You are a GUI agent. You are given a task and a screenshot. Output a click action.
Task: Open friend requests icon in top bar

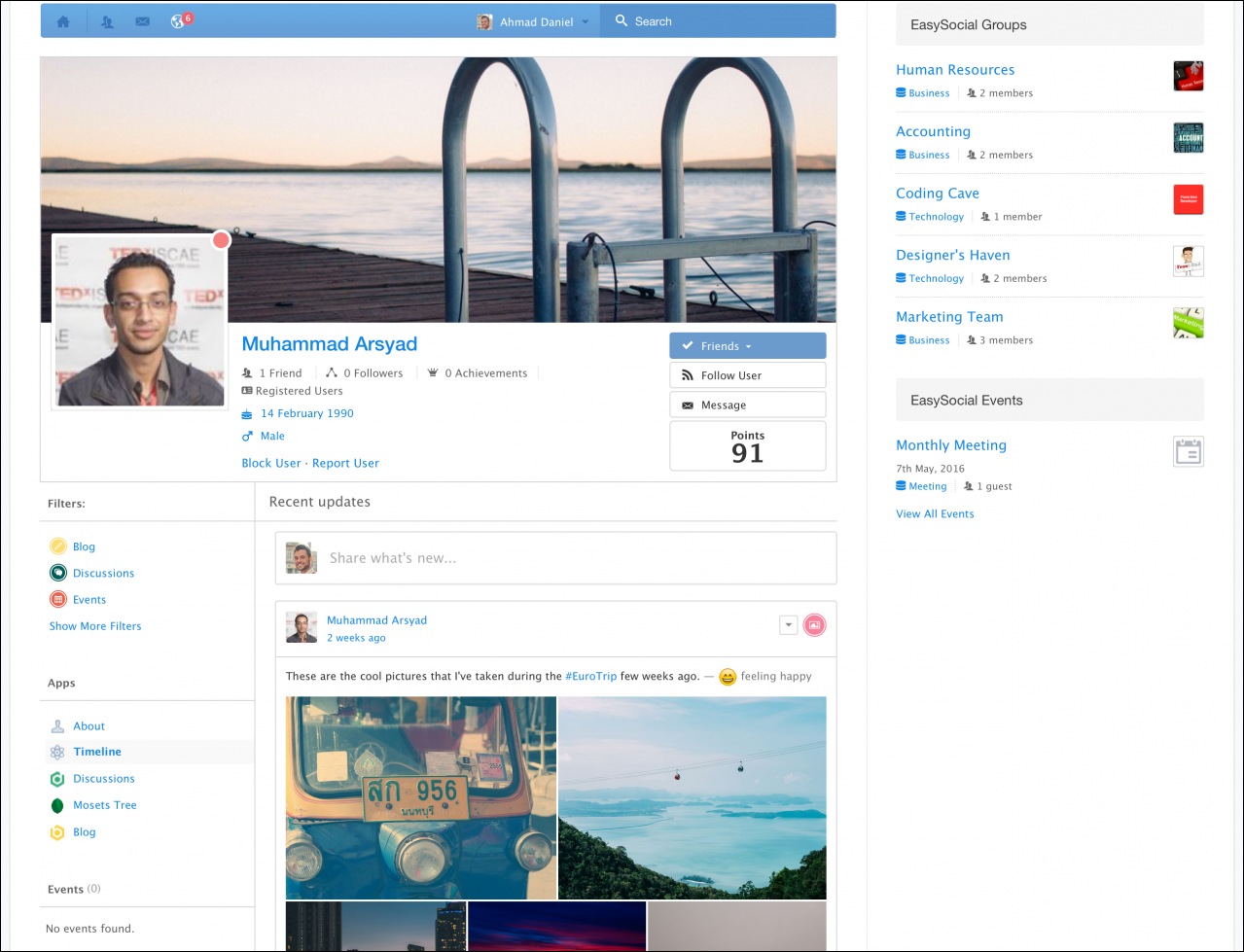tap(107, 21)
